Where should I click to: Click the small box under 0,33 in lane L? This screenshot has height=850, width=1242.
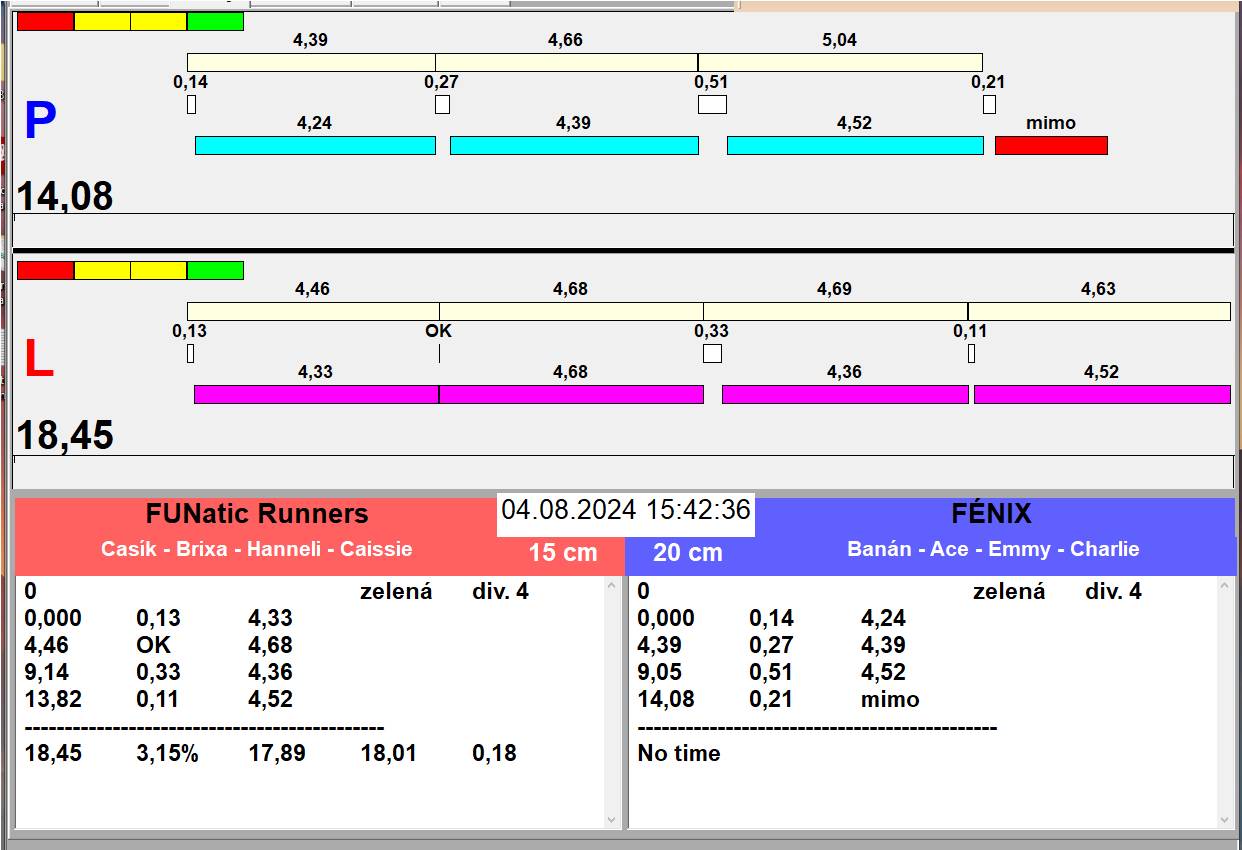[712, 353]
